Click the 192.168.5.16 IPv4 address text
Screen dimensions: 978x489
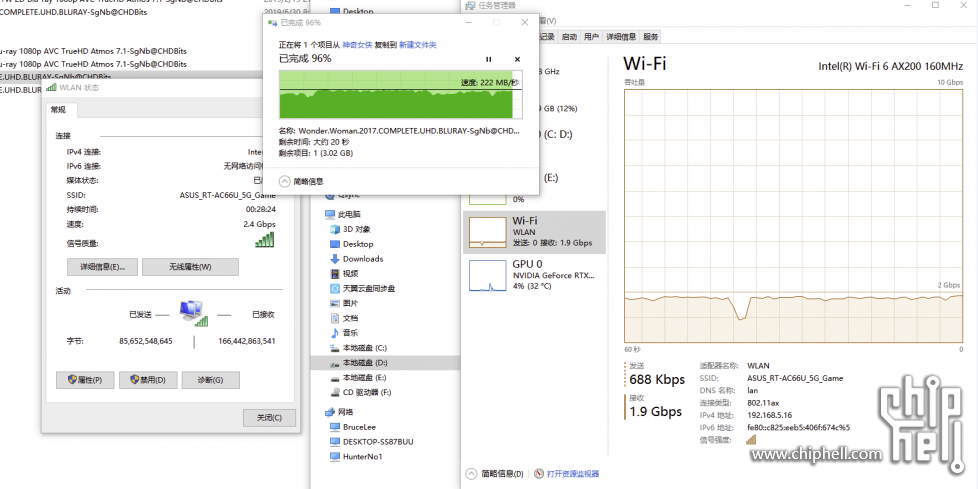pos(769,415)
